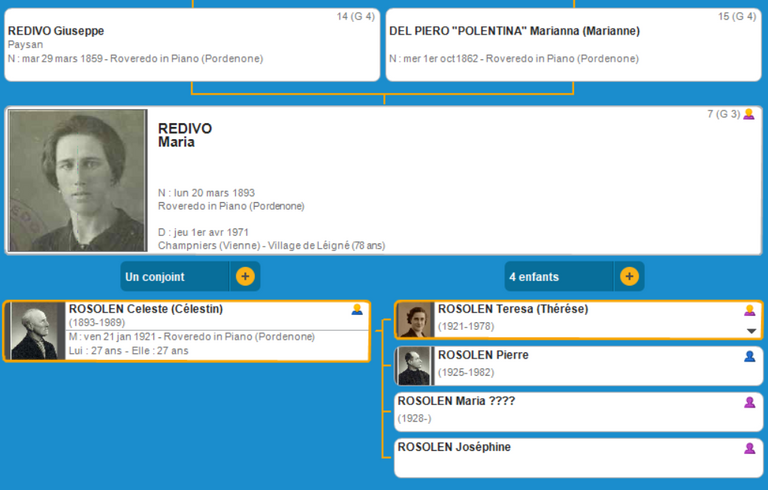The image size is (768, 490).
Task: Click Teresa Rosolen's photo thumbnail
Action: click(415, 320)
